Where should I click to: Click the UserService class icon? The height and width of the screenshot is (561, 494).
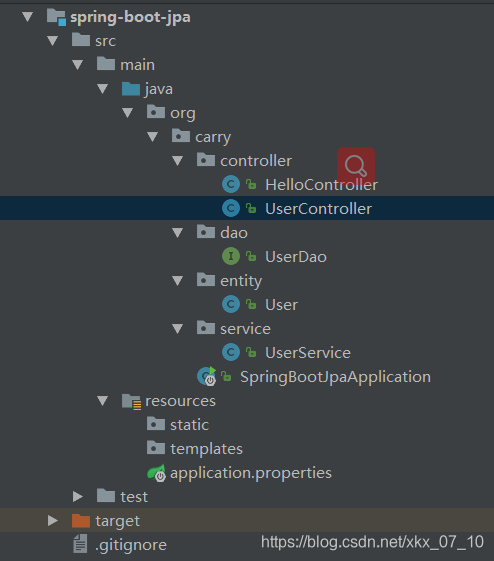[x=231, y=352]
